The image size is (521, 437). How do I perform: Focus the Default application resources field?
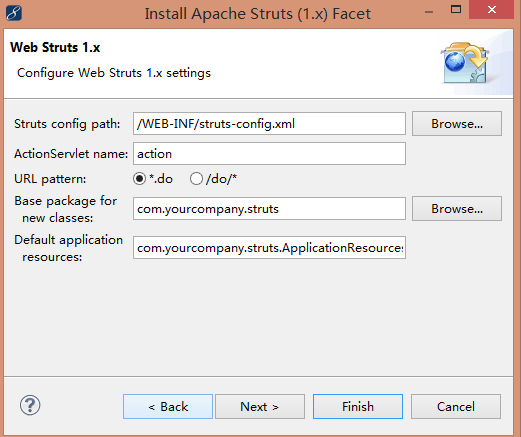pyautogui.click(x=269, y=248)
